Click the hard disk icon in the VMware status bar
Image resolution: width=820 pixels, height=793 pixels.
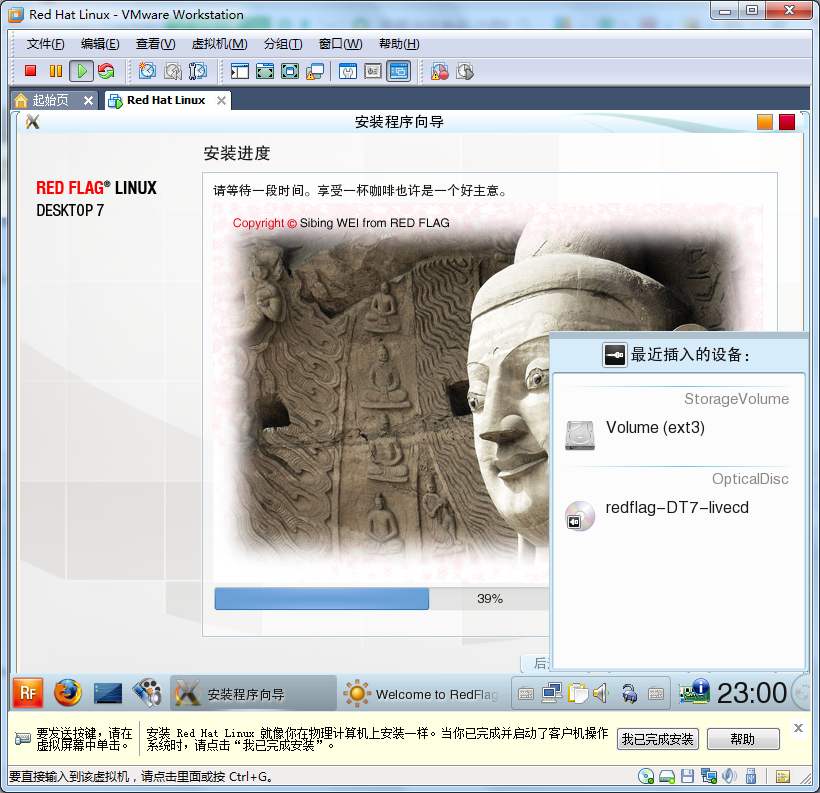667,776
